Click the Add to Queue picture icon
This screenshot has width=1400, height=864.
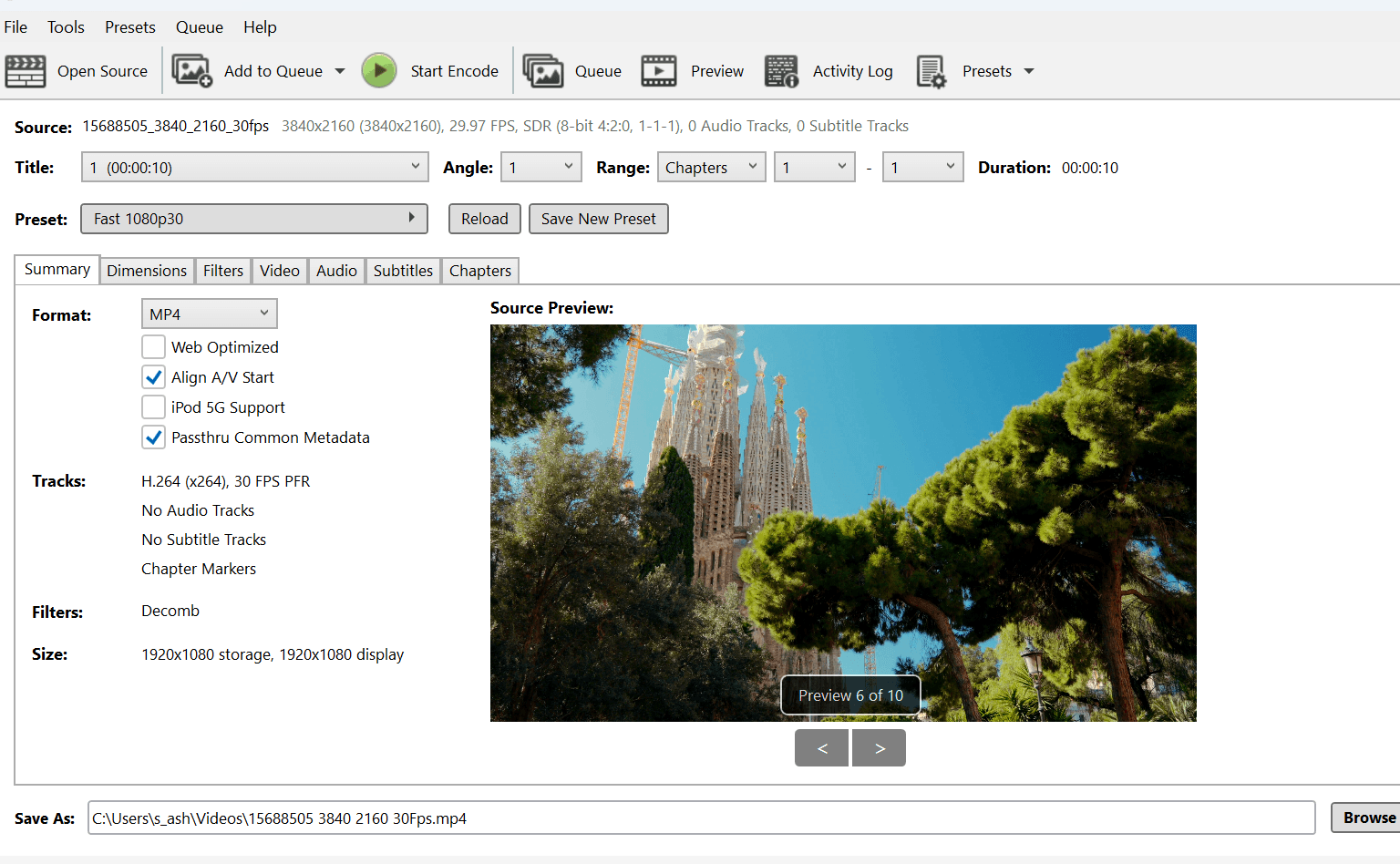point(191,71)
